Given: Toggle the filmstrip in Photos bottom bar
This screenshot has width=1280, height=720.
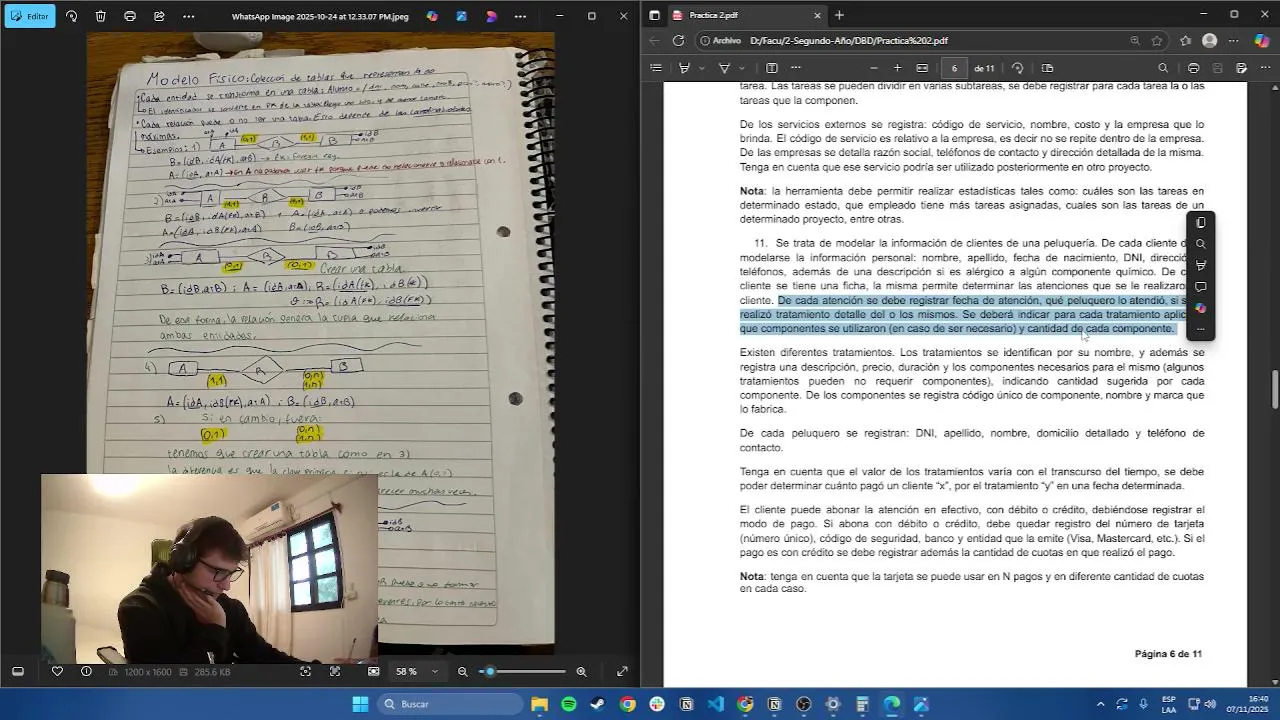Looking at the screenshot, I should 17,671.
